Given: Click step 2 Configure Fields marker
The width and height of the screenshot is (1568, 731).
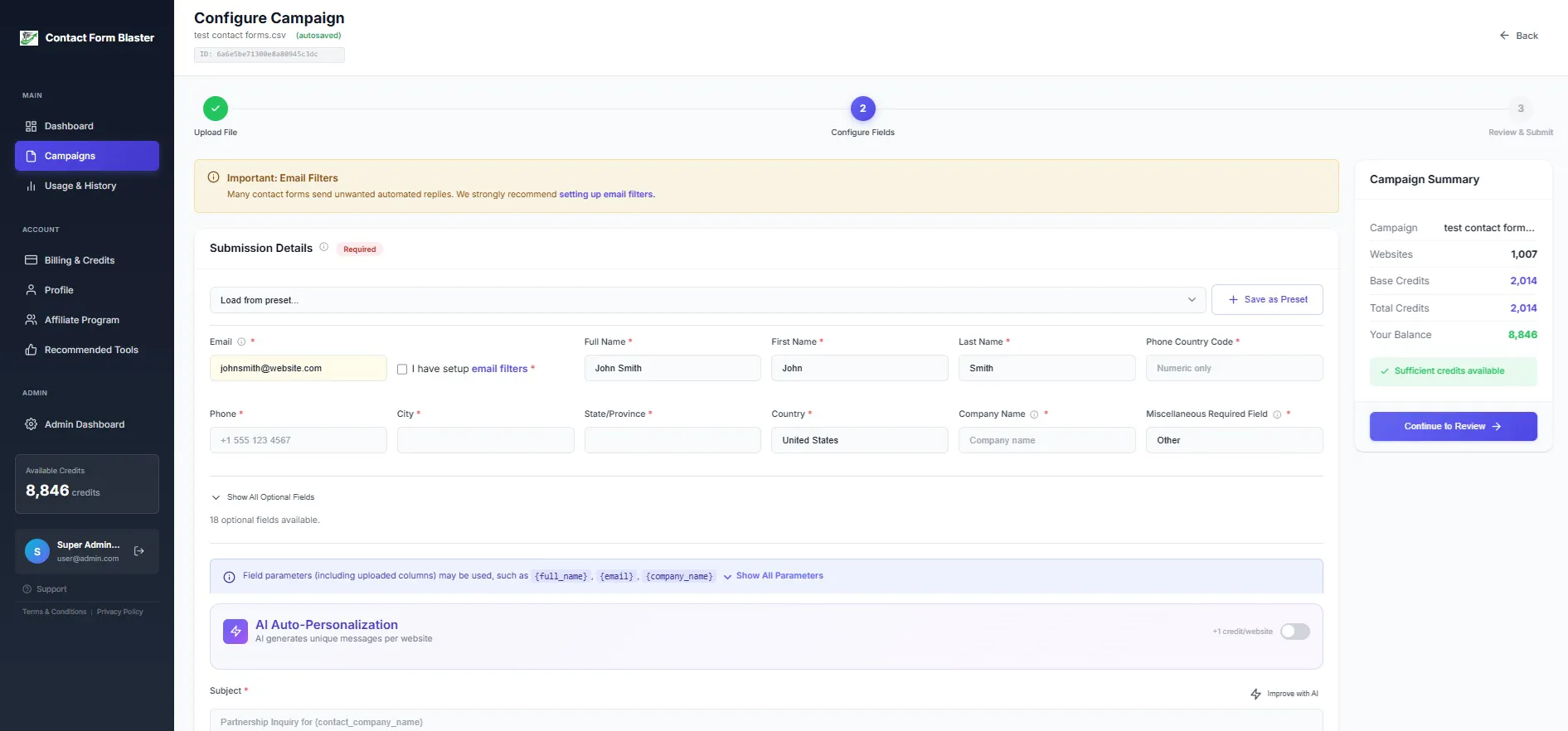Looking at the screenshot, I should coord(862,109).
